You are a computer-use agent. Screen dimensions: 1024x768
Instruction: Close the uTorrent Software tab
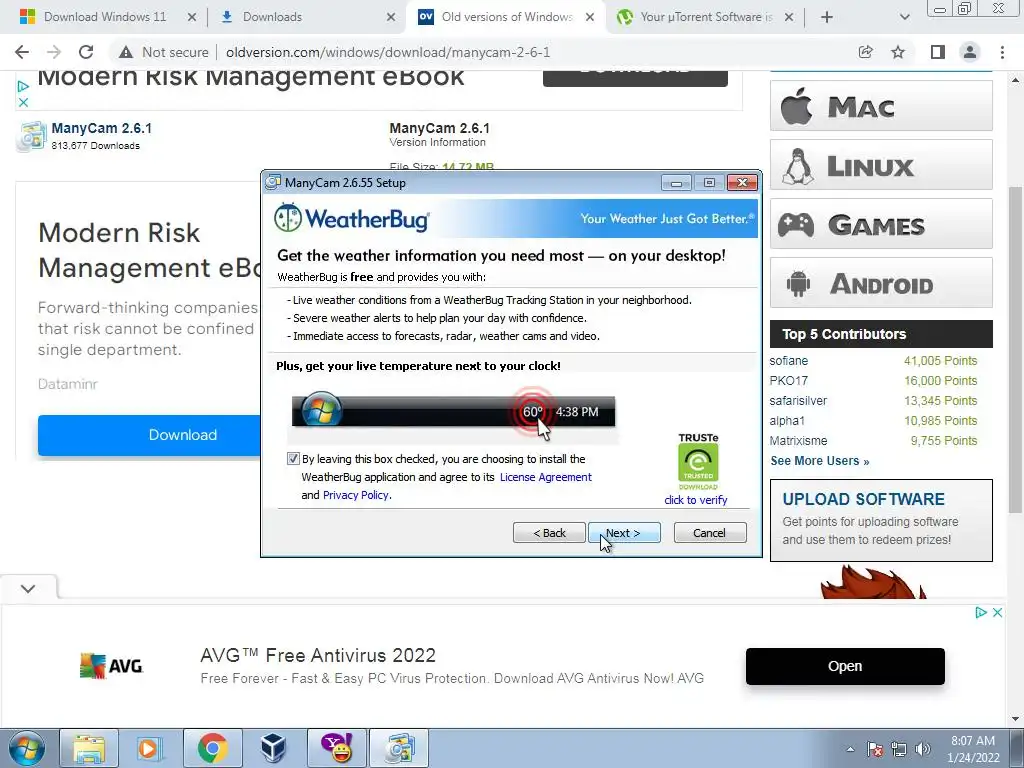pyautogui.click(x=789, y=17)
